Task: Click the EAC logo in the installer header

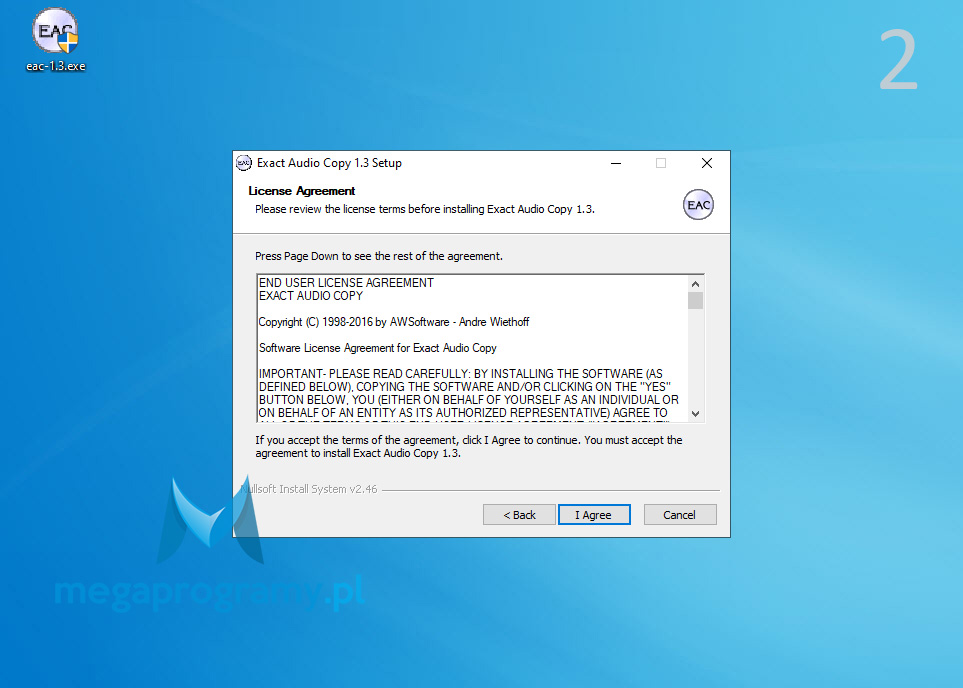Action: pos(698,205)
